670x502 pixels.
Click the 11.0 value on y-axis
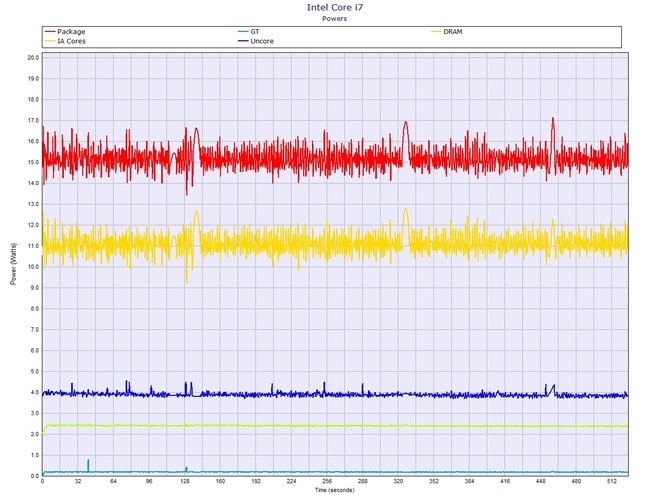[x=33, y=246]
